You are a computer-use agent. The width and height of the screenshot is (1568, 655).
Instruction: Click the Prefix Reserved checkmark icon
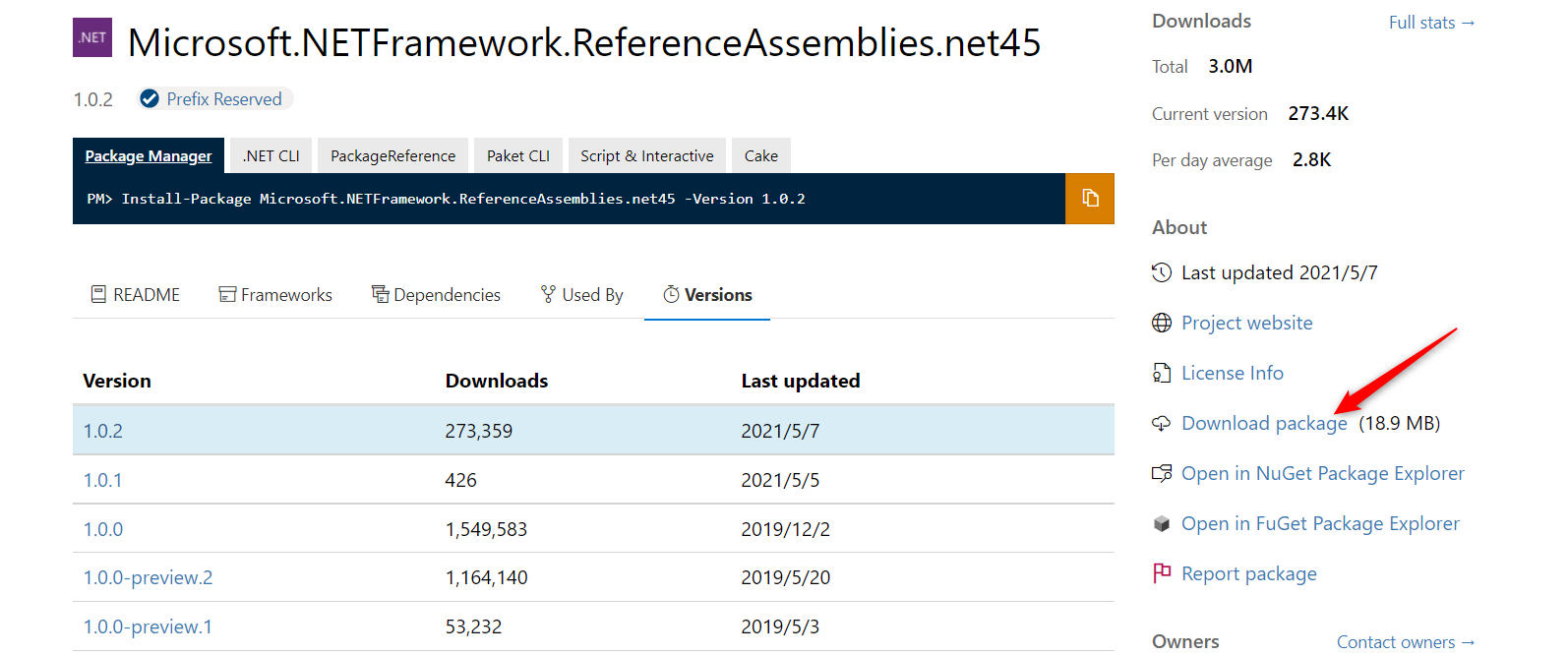(x=150, y=98)
